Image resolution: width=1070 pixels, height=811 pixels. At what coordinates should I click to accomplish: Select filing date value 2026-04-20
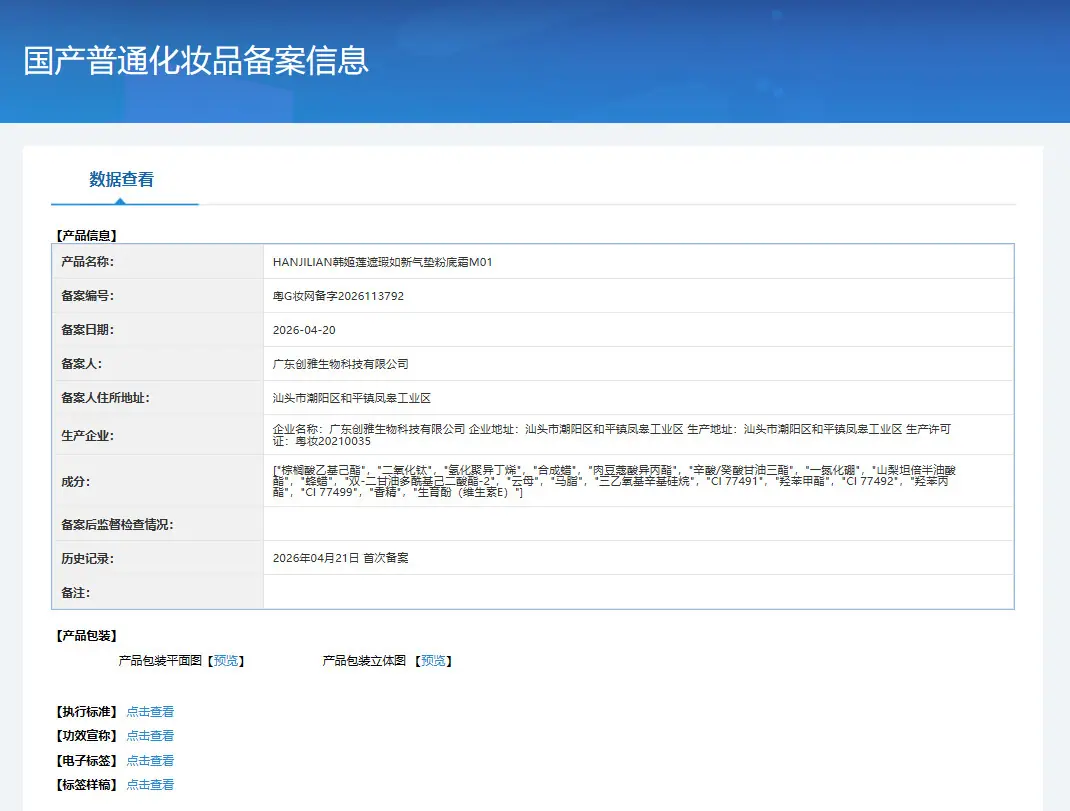click(304, 330)
